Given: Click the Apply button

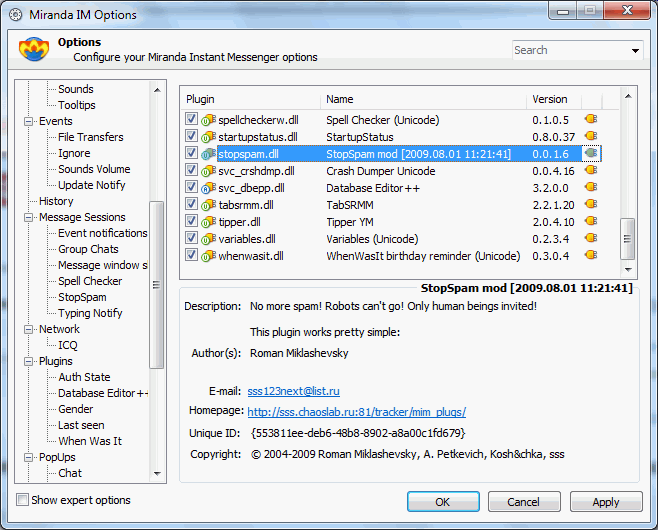Looking at the screenshot, I should [x=606, y=502].
